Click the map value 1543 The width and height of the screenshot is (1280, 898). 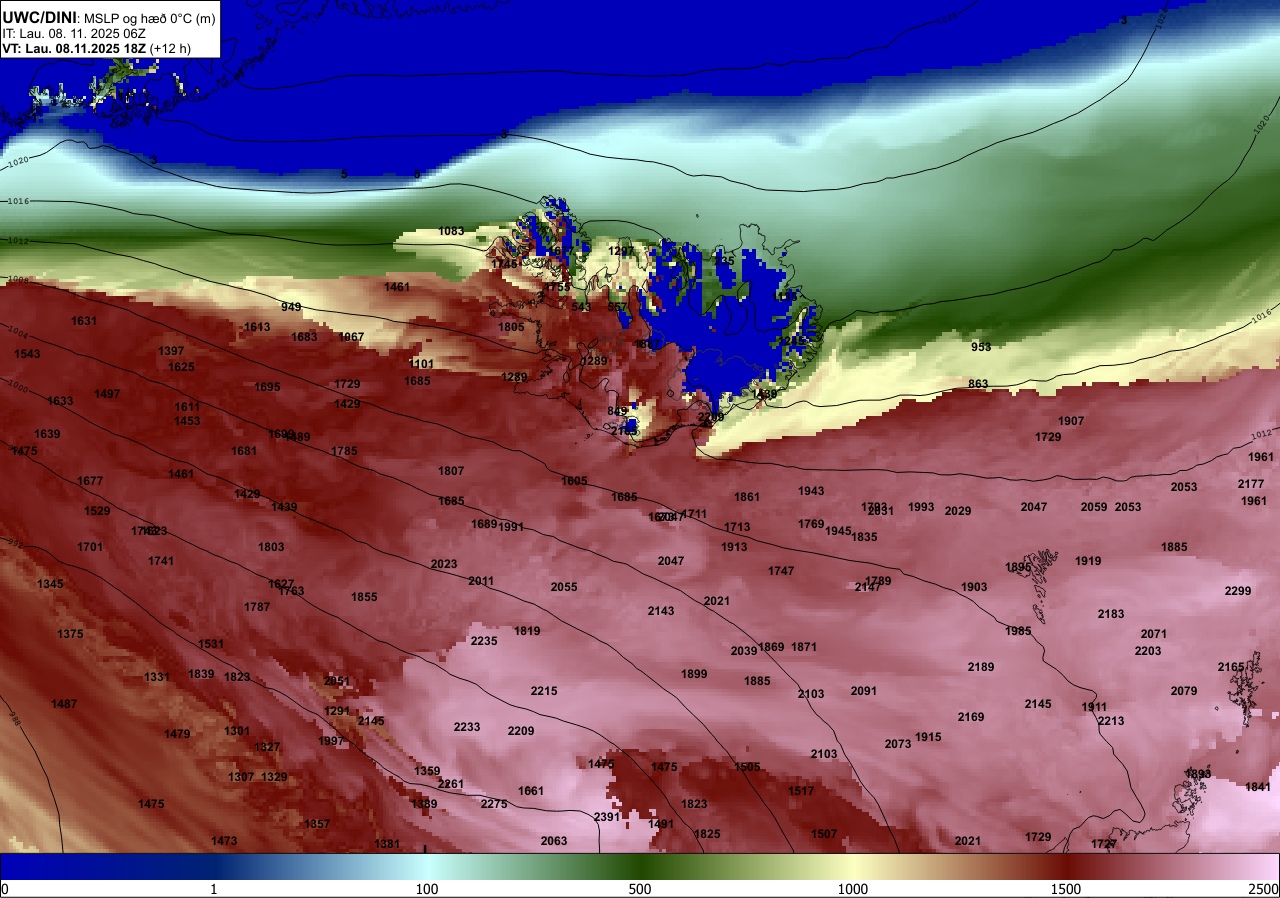point(27,354)
